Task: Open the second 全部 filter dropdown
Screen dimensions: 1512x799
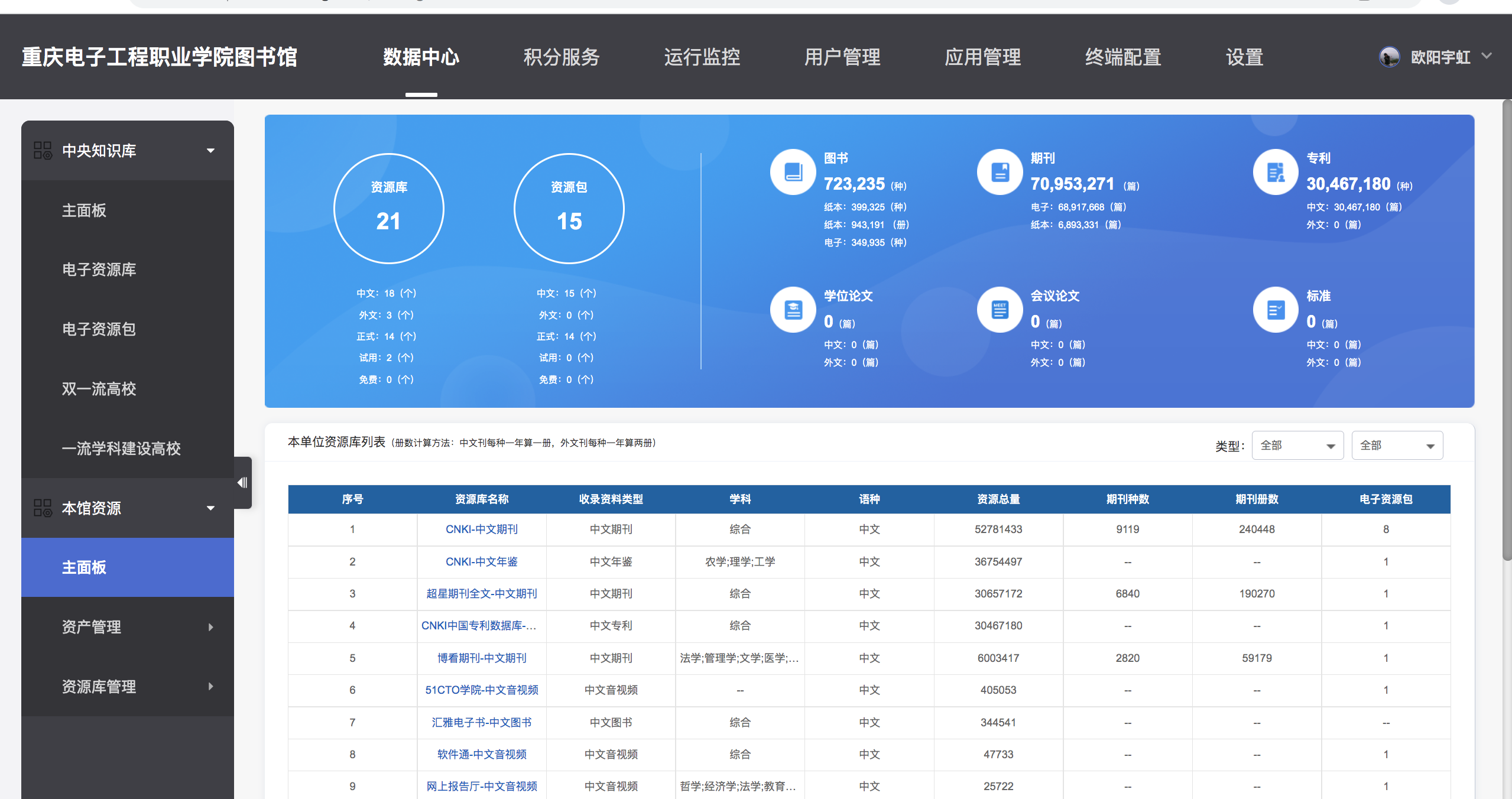Action: pyautogui.click(x=1397, y=446)
